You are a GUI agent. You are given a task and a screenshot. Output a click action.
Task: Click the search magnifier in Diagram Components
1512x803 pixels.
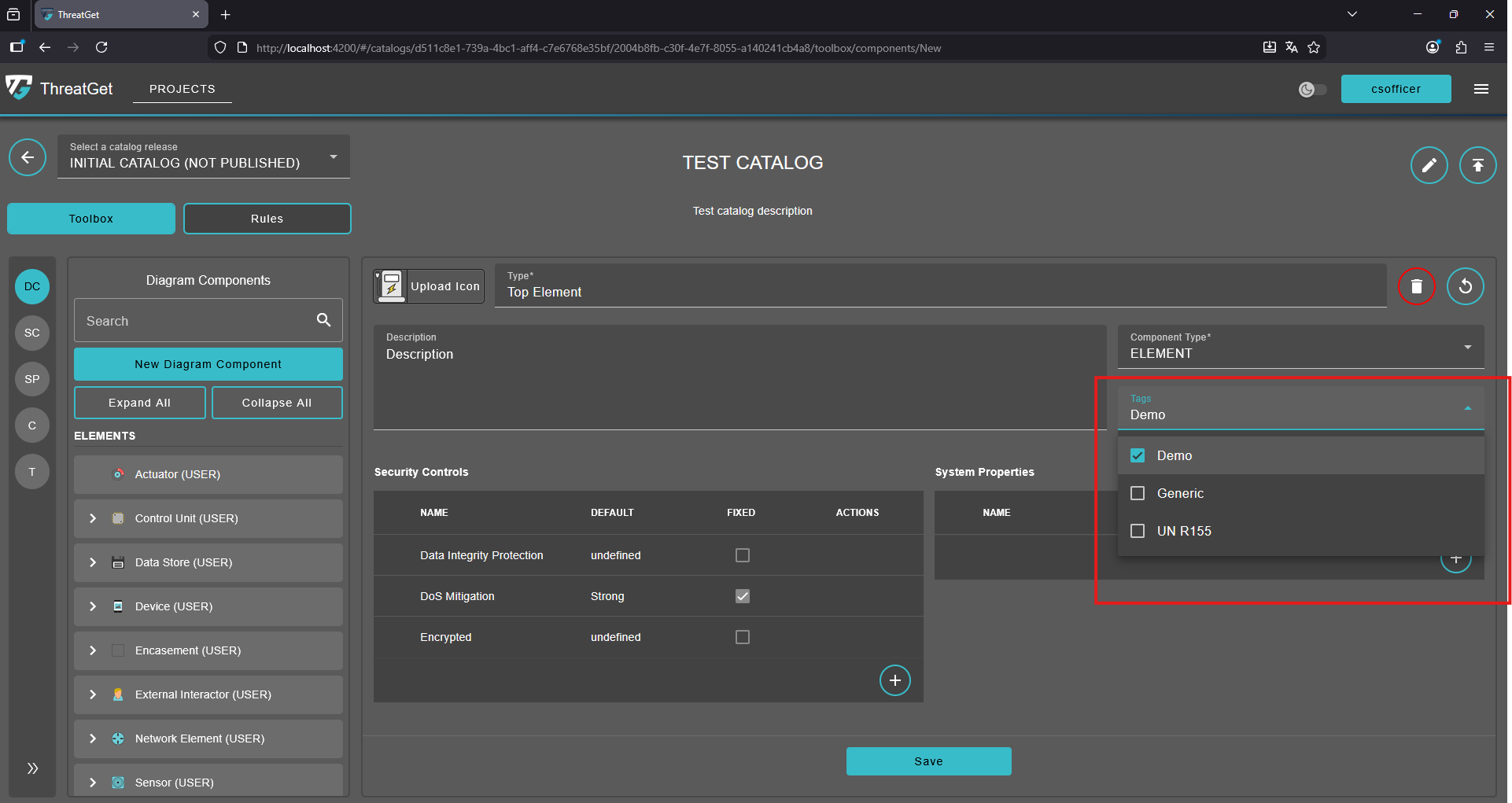[x=323, y=320]
